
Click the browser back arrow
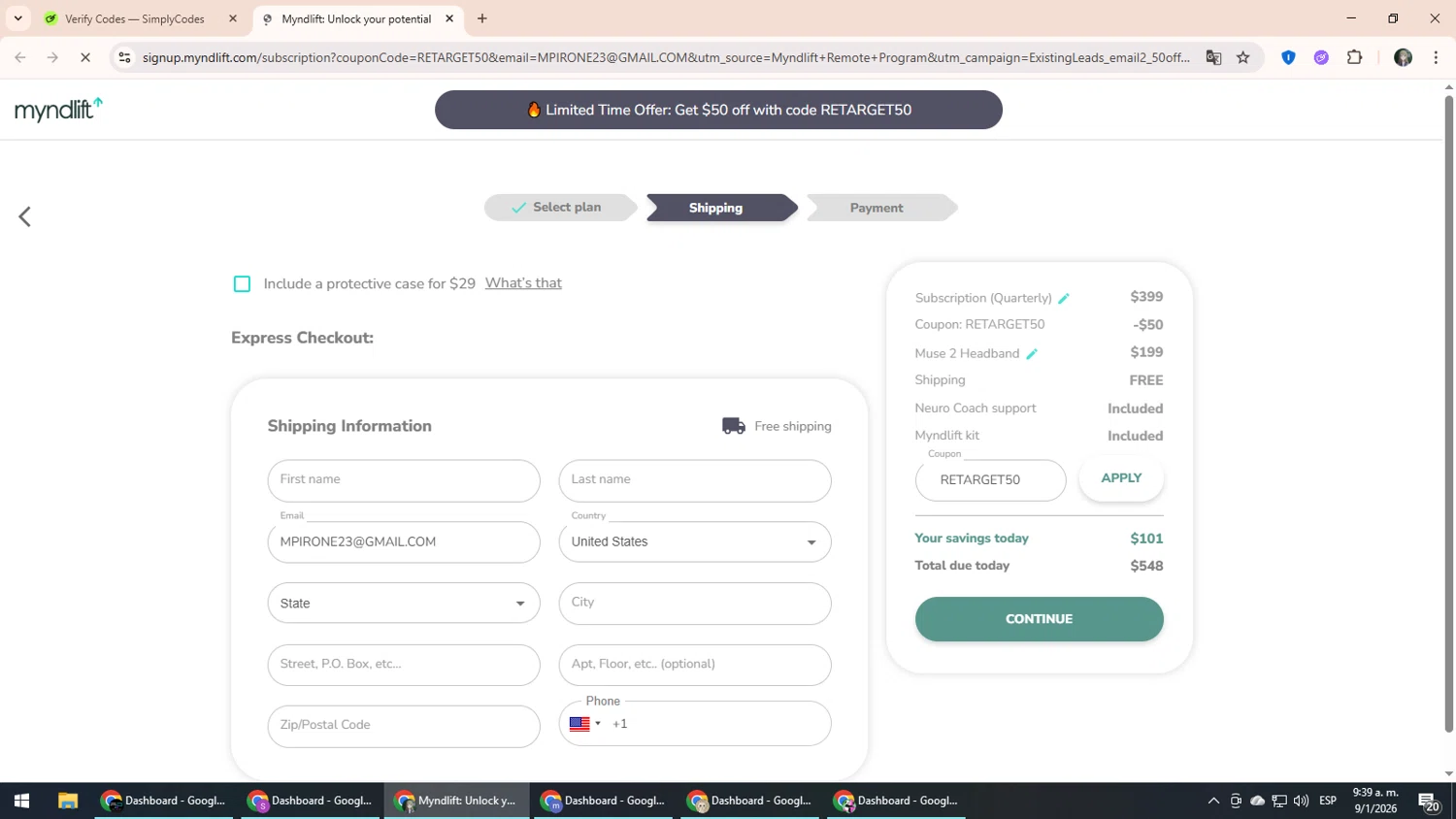pyautogui.click(x=20, y=57)
